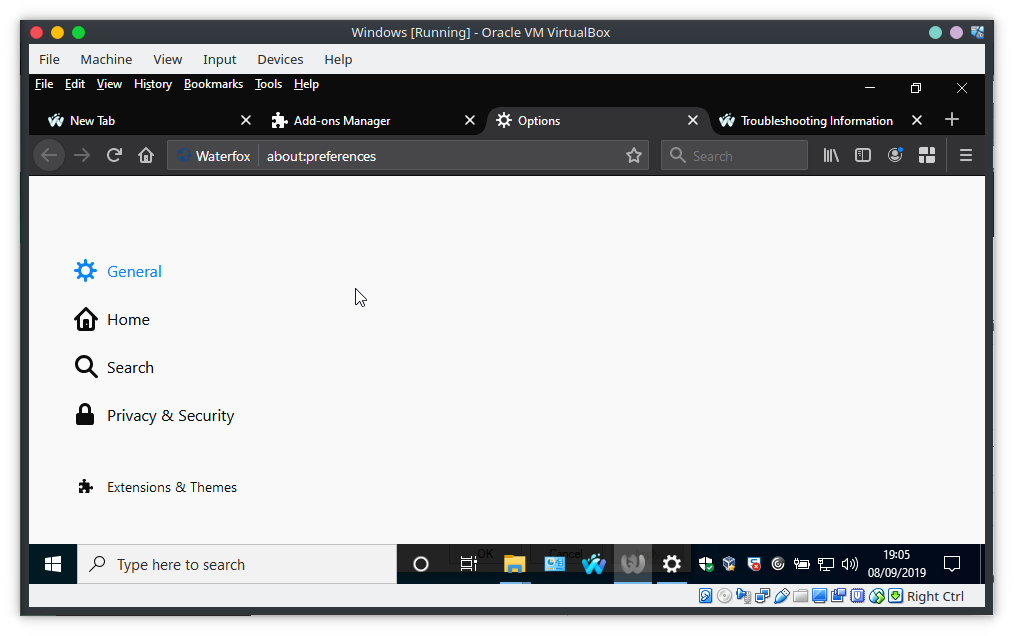Bookmark this page with the star icon
Viewport: 1014px width, 636px height.
[634, 155]
